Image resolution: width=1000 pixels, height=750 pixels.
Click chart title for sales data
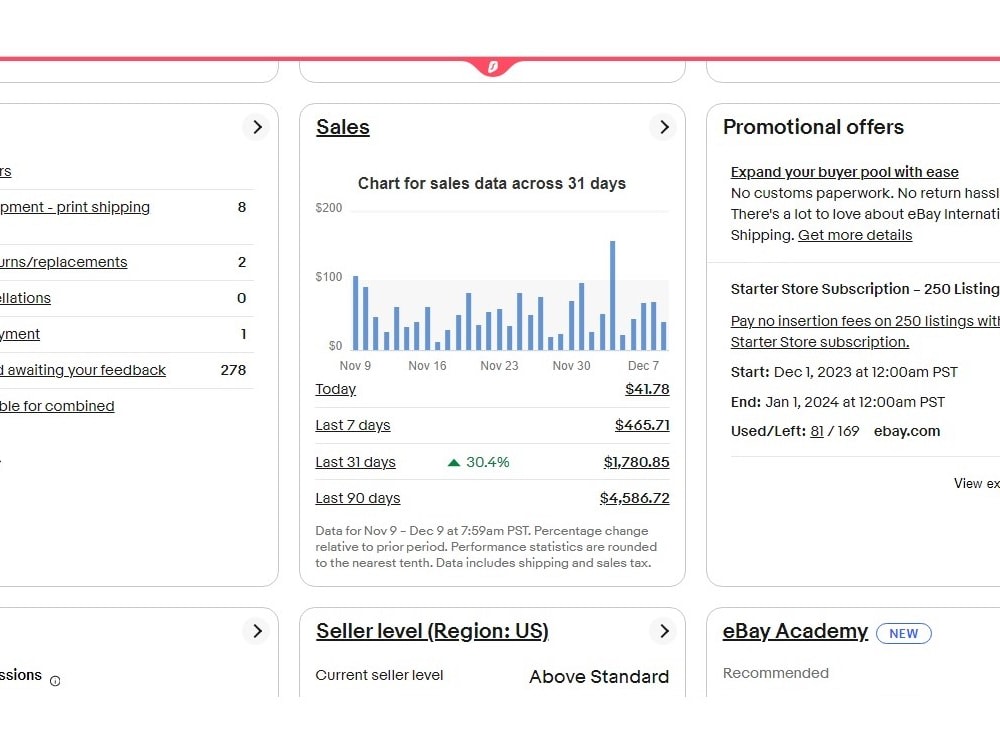[x=492, y=184]
